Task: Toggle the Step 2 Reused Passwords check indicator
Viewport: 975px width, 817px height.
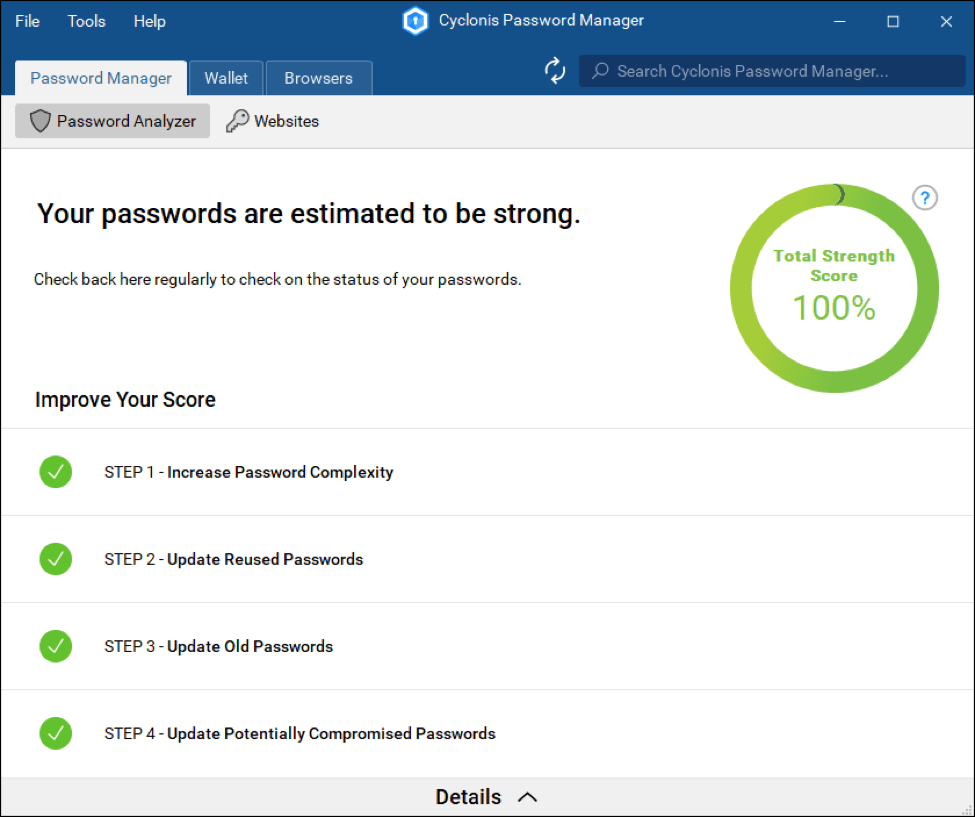Action: 55,559
